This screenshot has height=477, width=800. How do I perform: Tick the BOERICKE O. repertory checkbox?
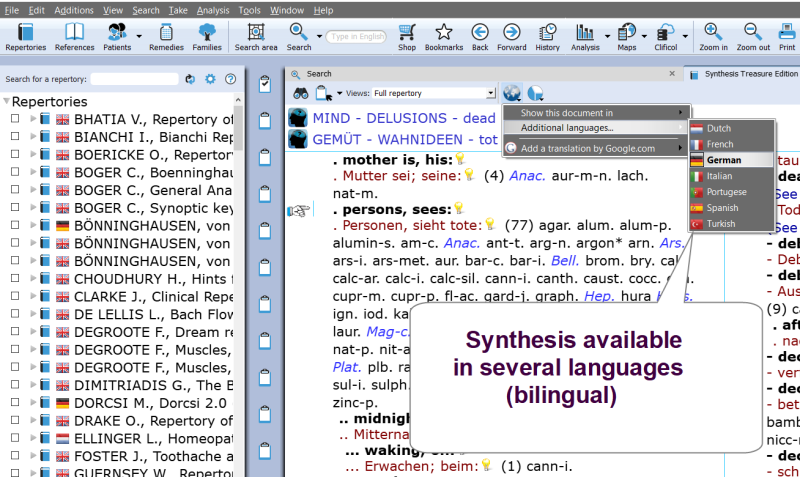(x=15, y=155)
